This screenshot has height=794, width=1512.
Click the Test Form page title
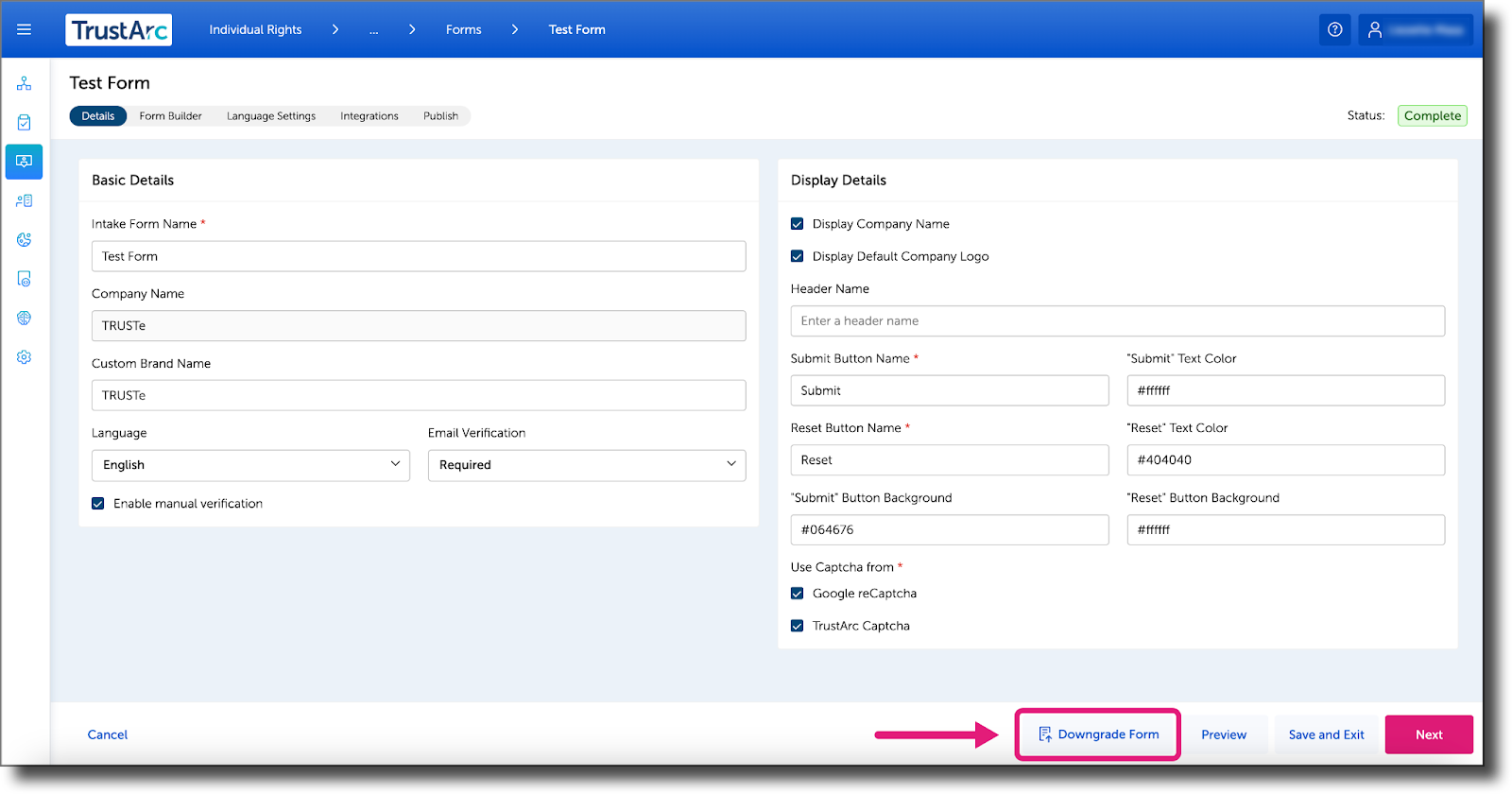point(110,83)
